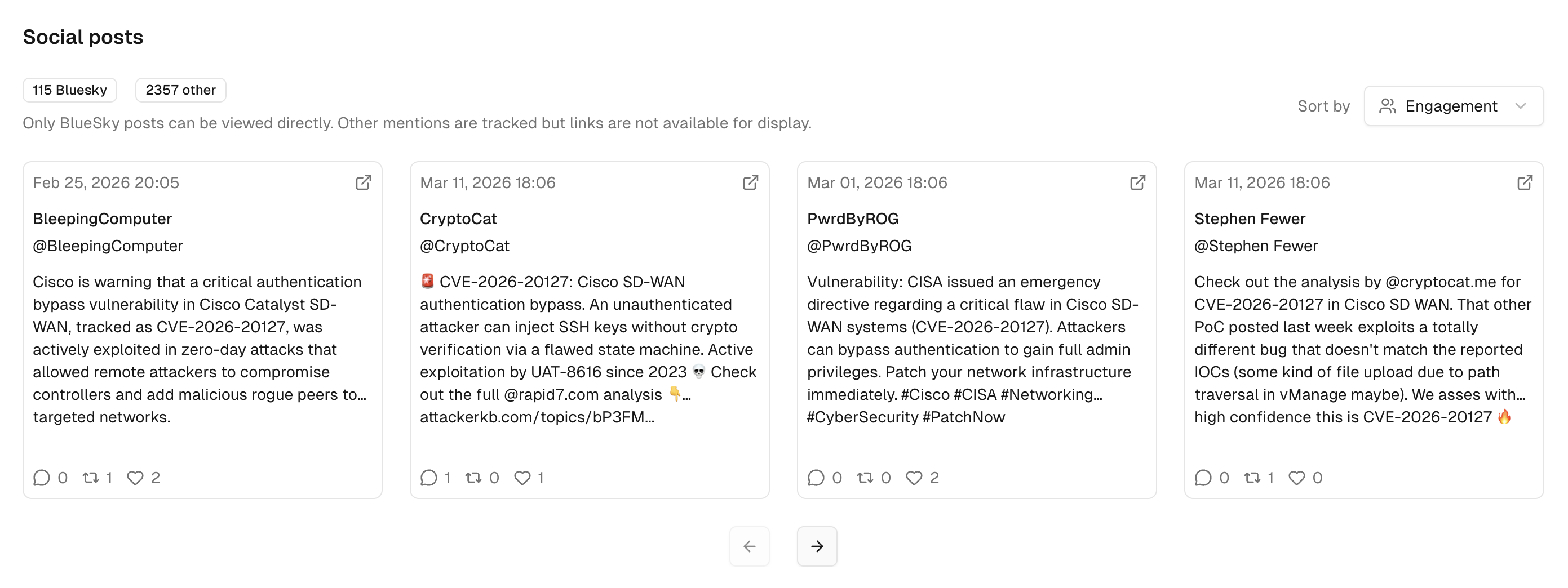Open Stephen Fewer post external link icon
This screenshot has width=1568, height=588.
point(1525,182)
